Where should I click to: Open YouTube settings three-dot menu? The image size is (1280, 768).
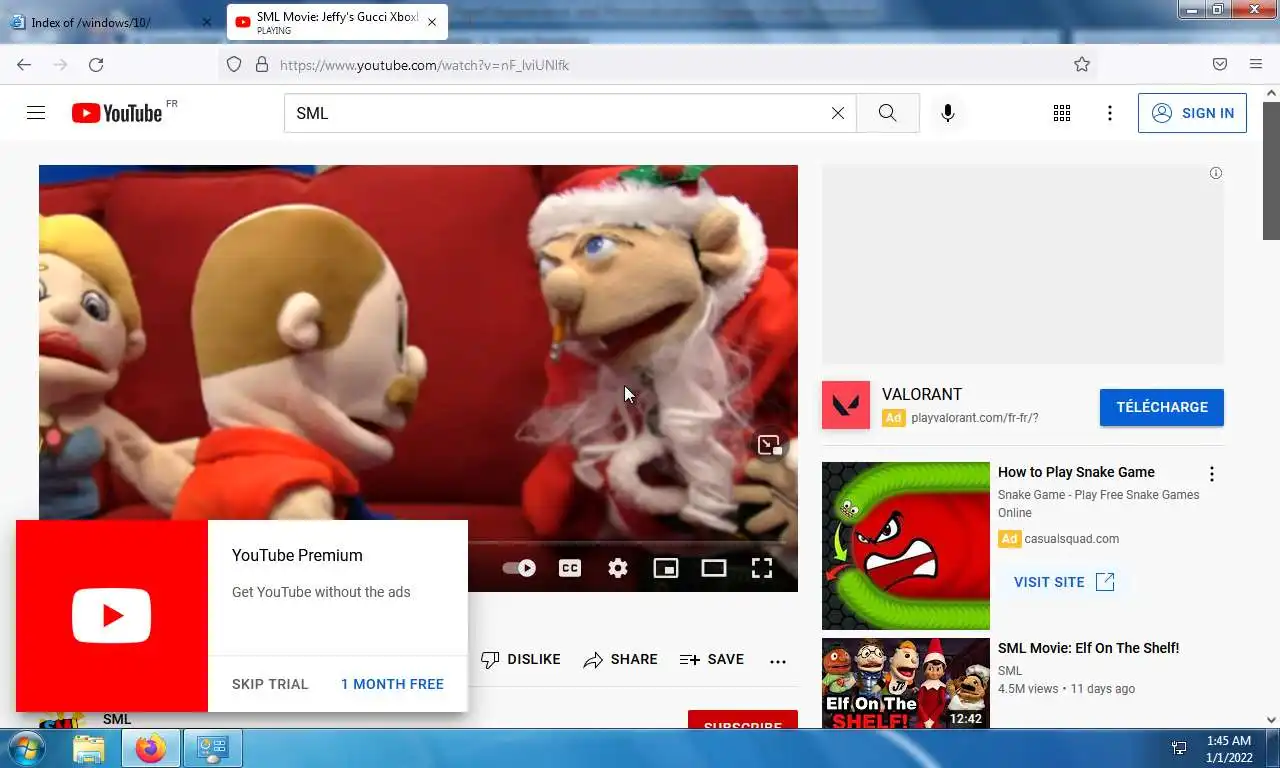1110,113
